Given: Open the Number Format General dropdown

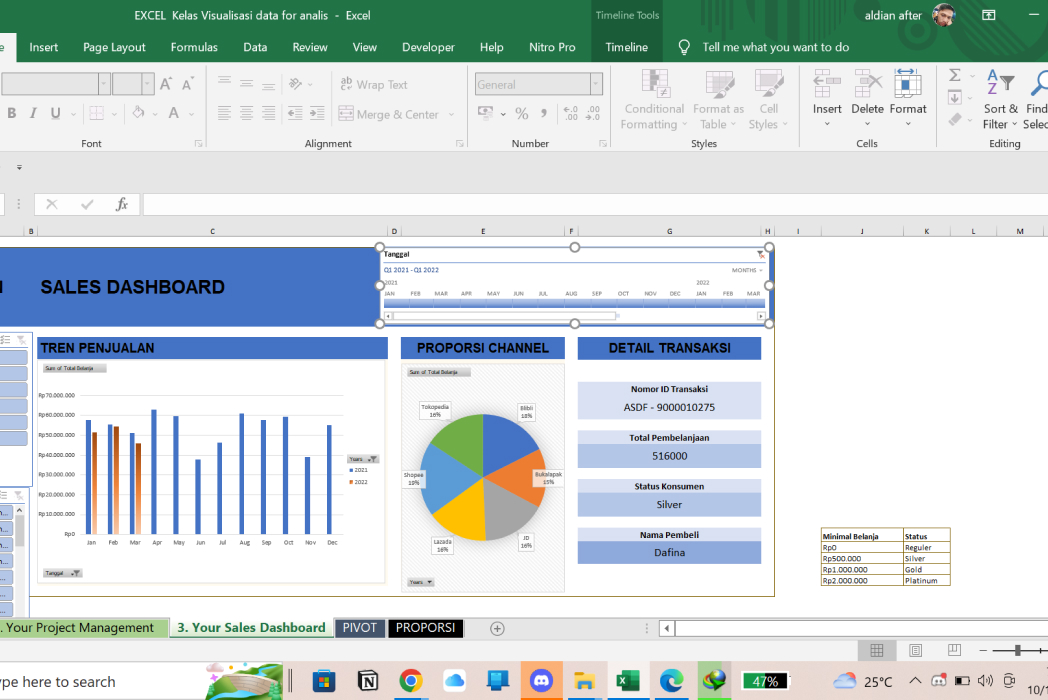Looking at the screenshot, I should pos(596,84).
